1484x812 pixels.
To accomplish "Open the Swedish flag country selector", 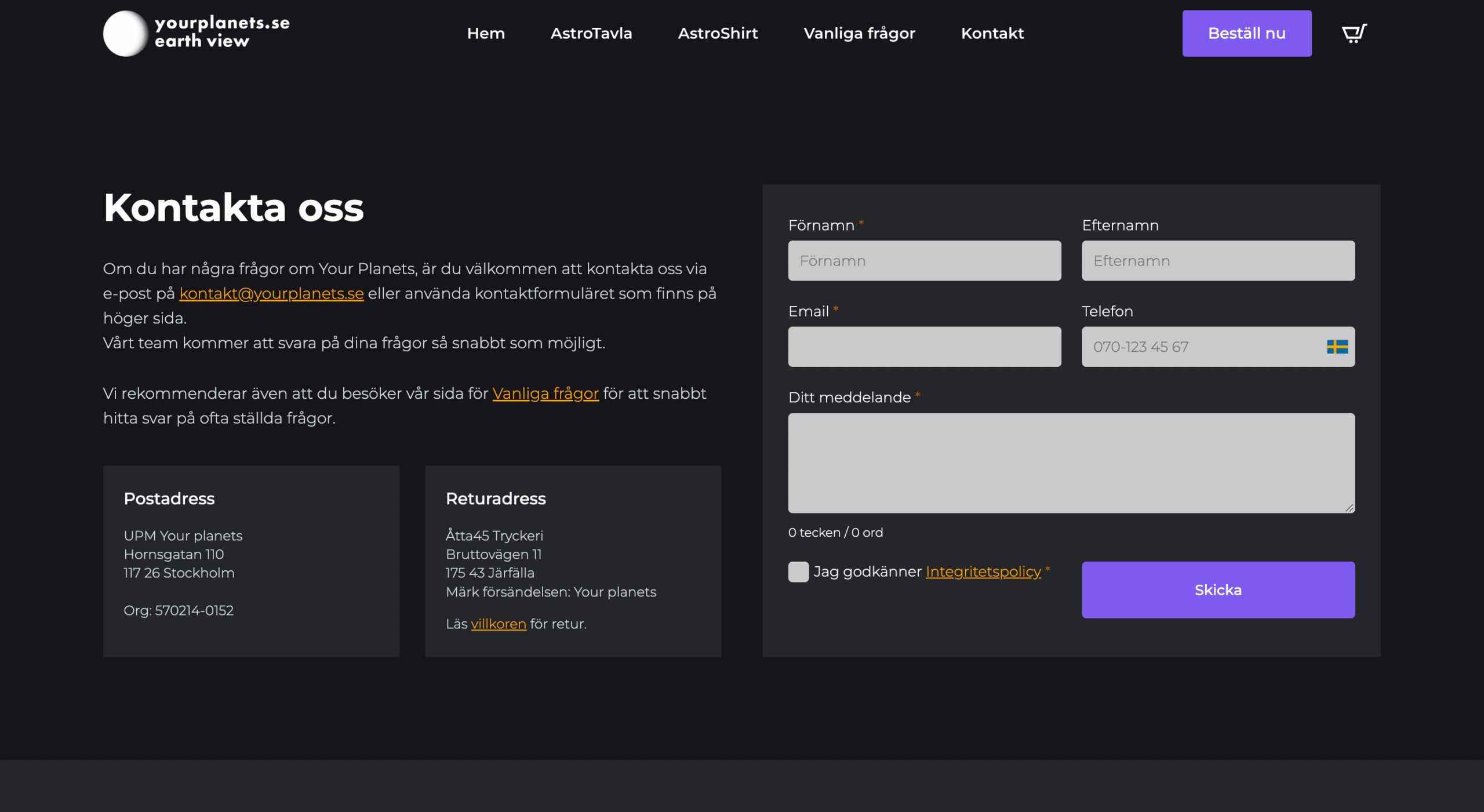I will pyautogui.click(x=1337, y=347).
